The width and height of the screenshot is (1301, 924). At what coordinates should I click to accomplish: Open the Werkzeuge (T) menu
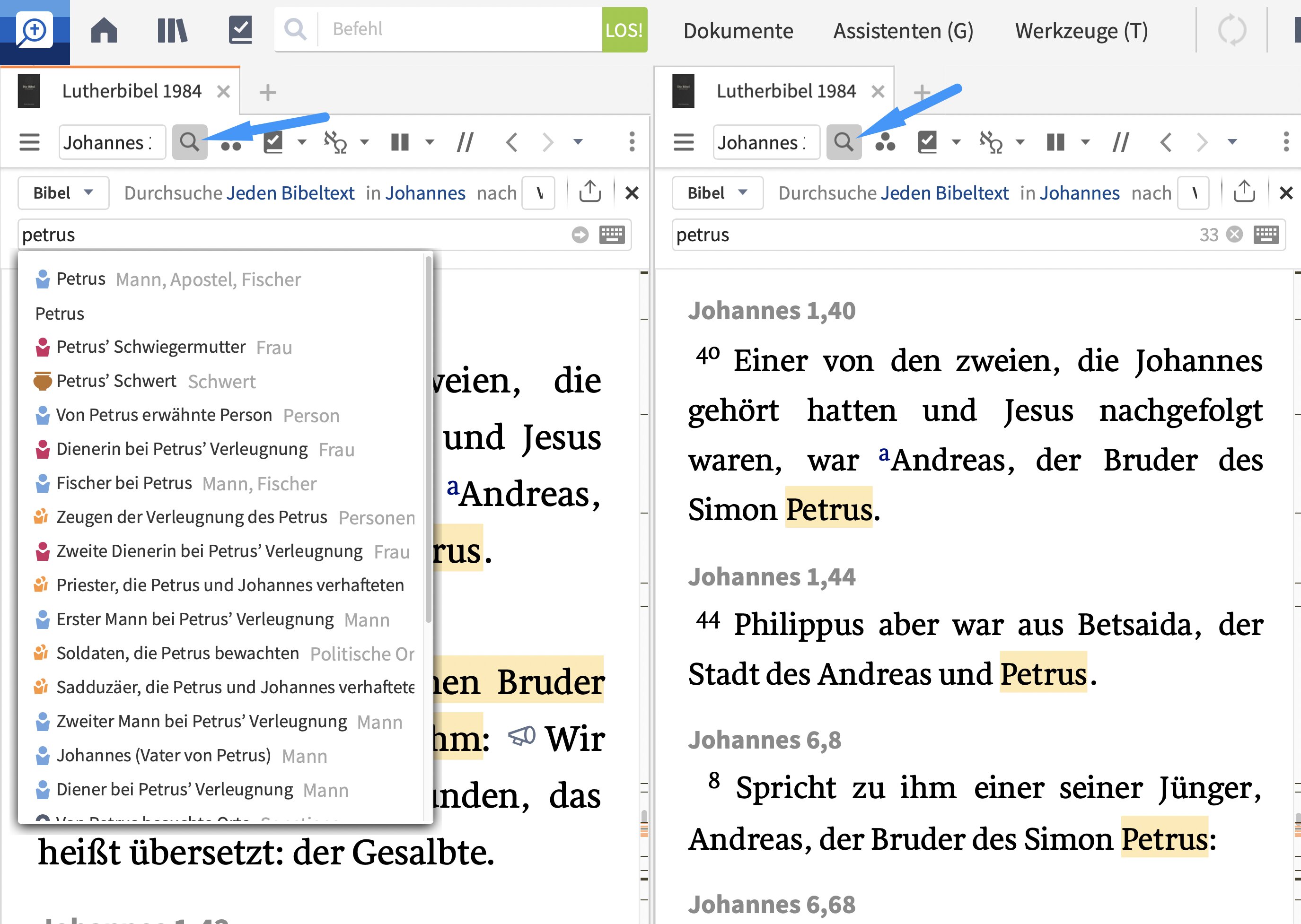pyautogui.click(x=1081, y=31)
